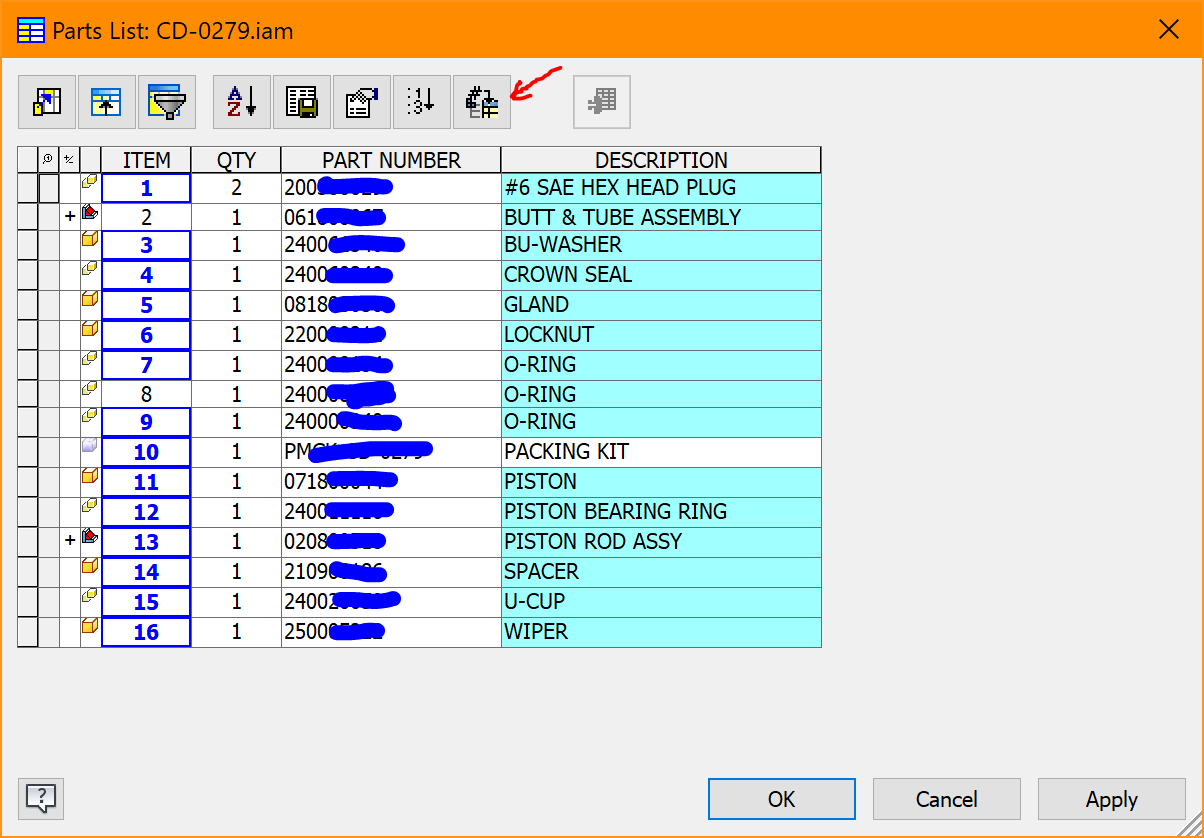Apply the parts list changes
Viewport: 1204px width, 838px height.
click(1111, 799)
